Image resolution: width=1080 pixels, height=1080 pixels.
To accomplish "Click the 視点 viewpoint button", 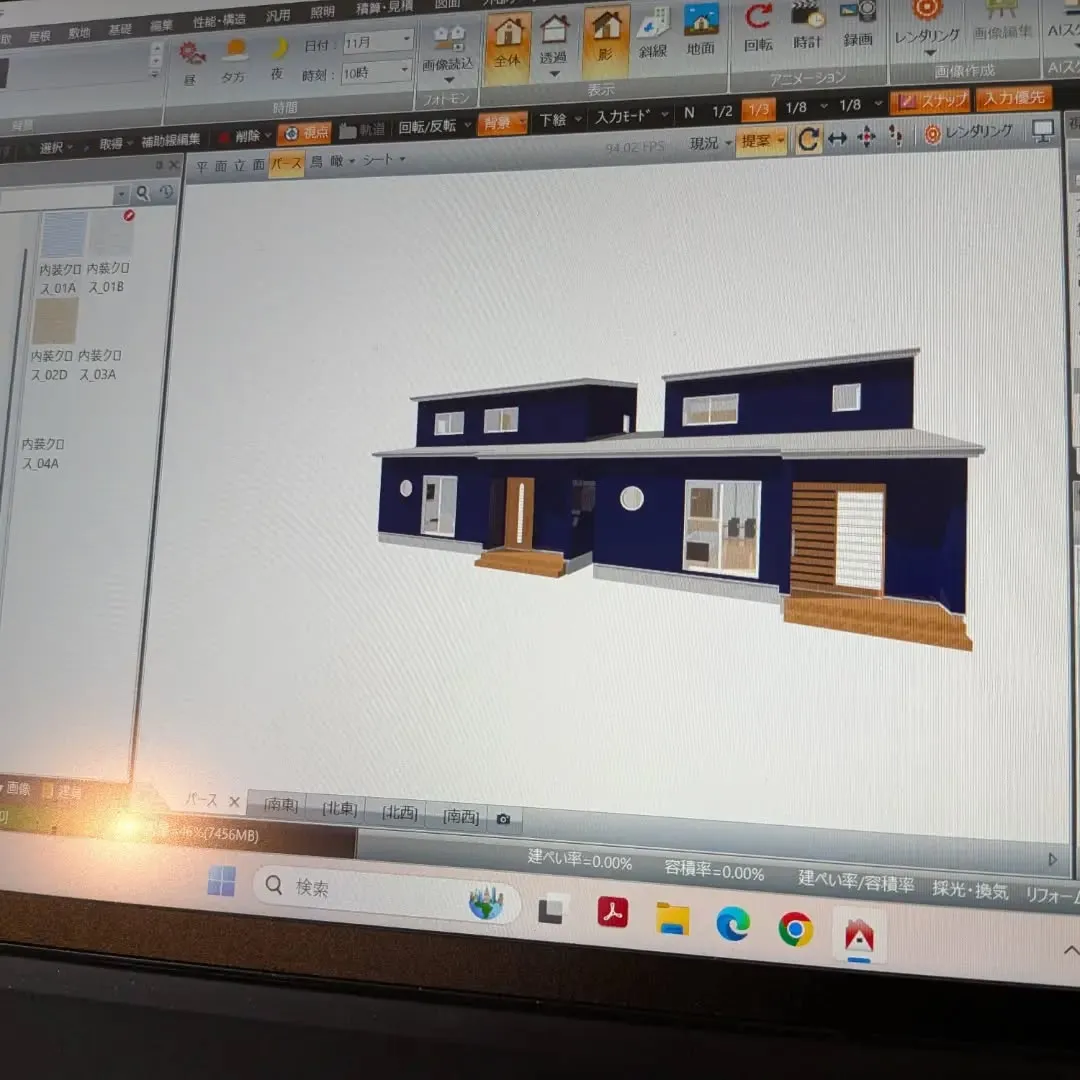I will tap(307, 134).
